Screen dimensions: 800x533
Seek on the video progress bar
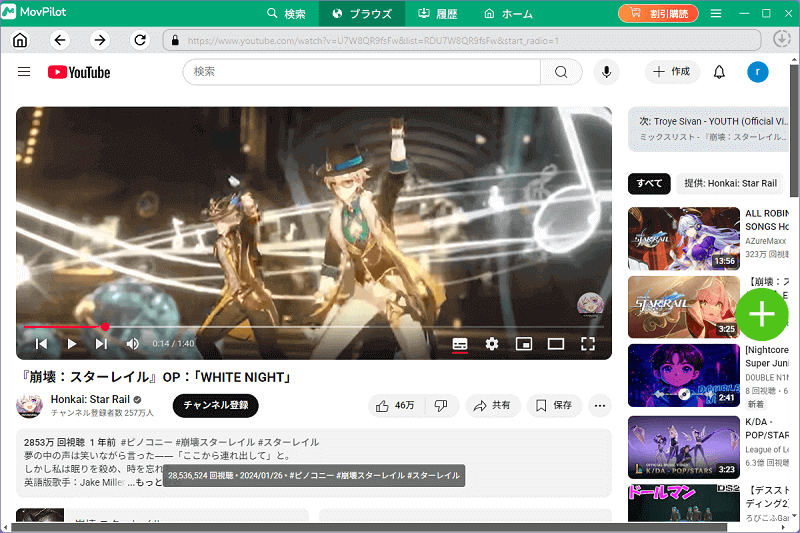click(313, 326)
